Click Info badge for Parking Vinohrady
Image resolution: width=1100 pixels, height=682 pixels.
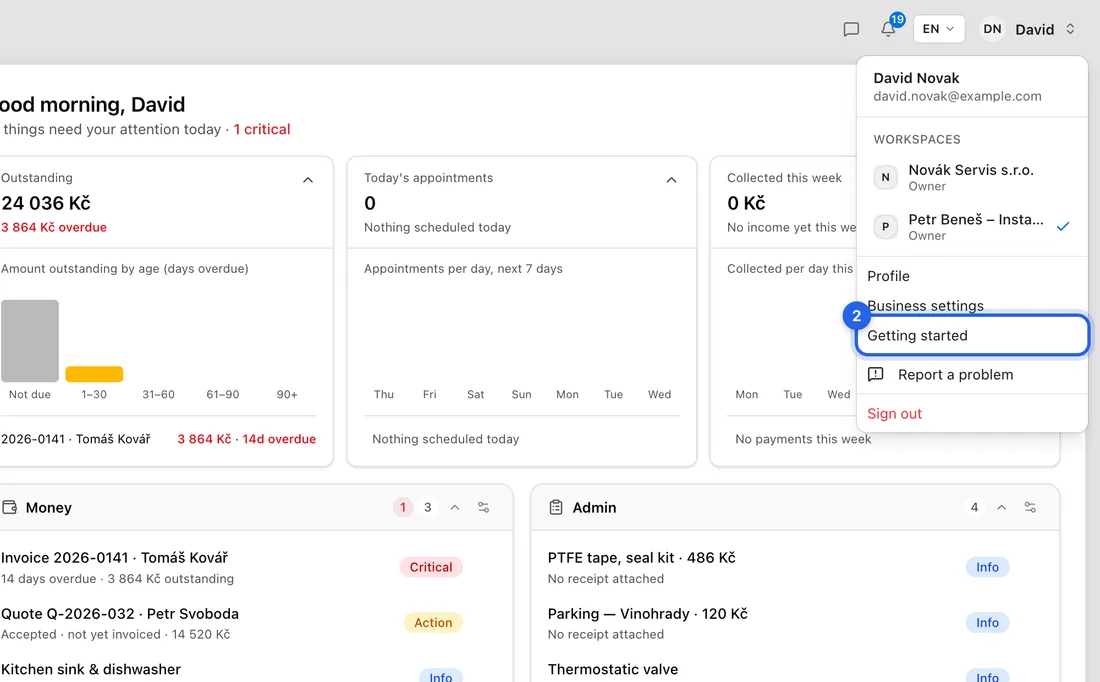coord(987,622)
